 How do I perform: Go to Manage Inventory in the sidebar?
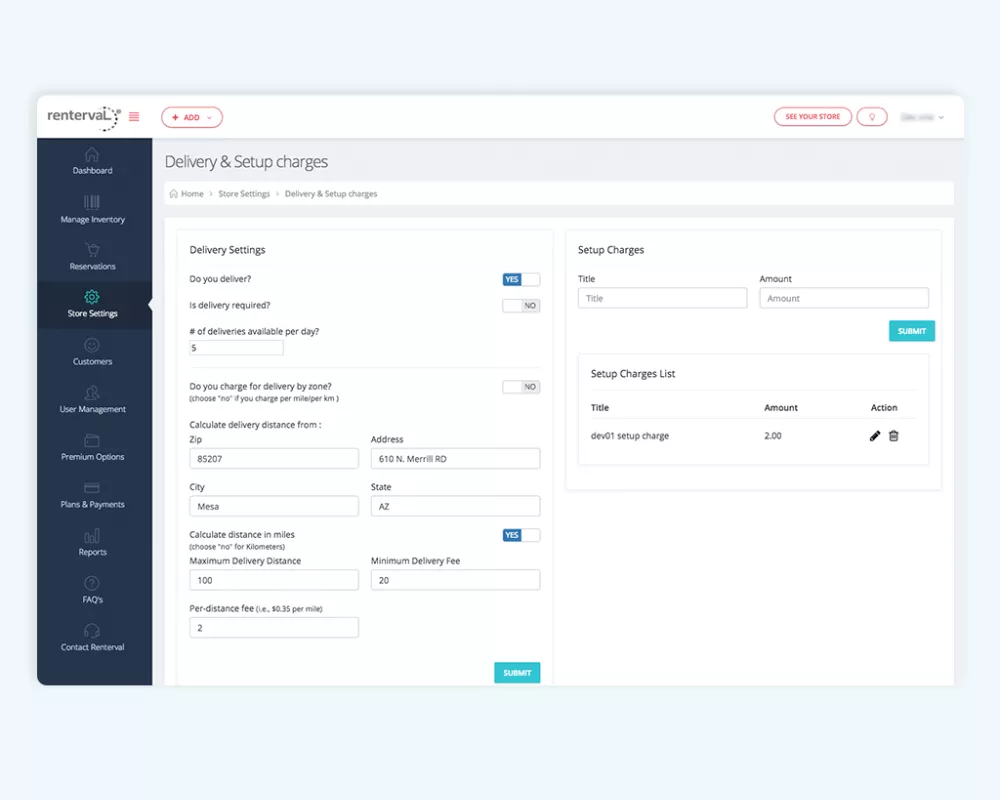click(92, 209)
